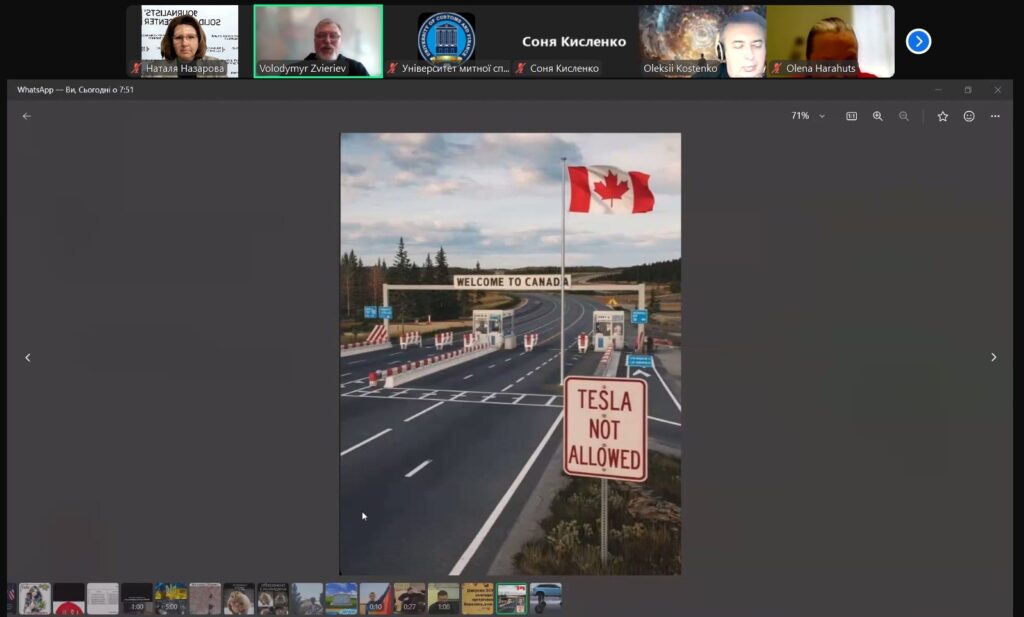Open the car thumbnail at strip end
1024x617 pixels.
545,599
